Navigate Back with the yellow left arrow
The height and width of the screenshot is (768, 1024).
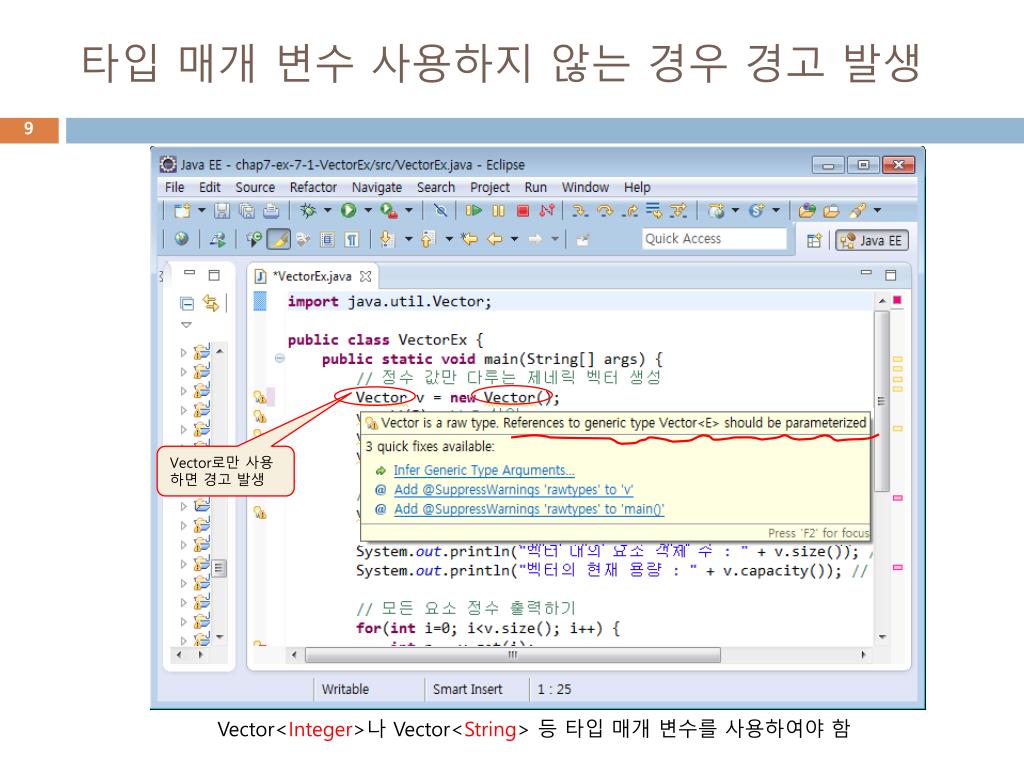click(496, 239)
